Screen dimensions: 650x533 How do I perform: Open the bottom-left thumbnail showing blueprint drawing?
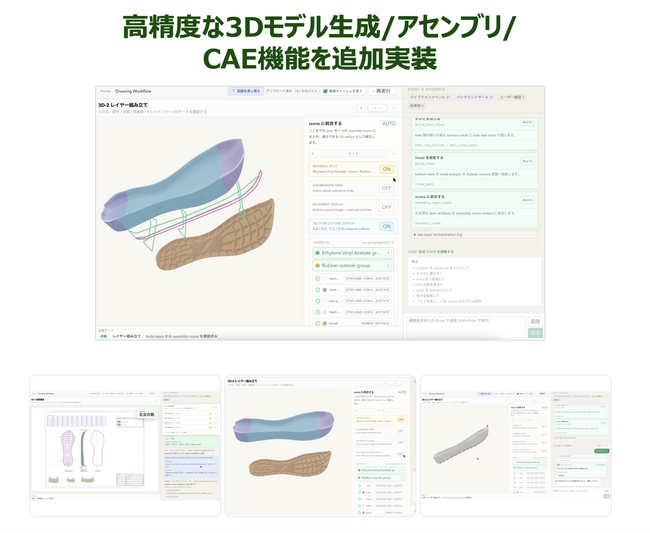click(125, 446)
